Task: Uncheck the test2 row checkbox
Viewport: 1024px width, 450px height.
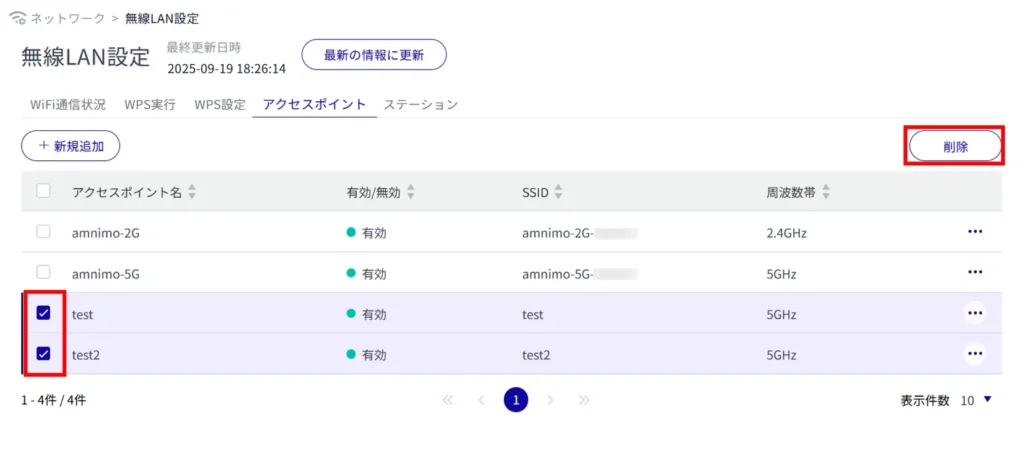Action: tap(43, 354)
